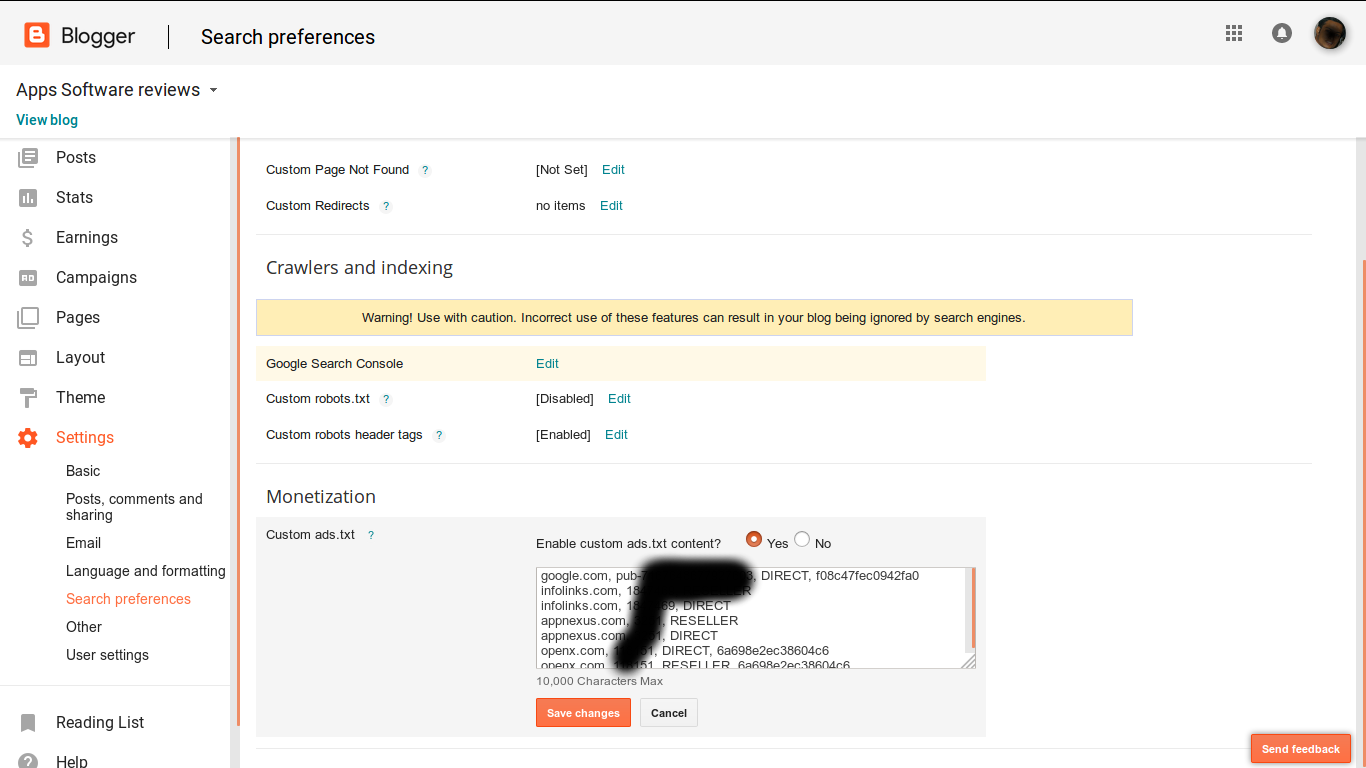Click the ads.txt textarea scrollbar
Screen dimensions: 1366x768
tap(972, 610)
